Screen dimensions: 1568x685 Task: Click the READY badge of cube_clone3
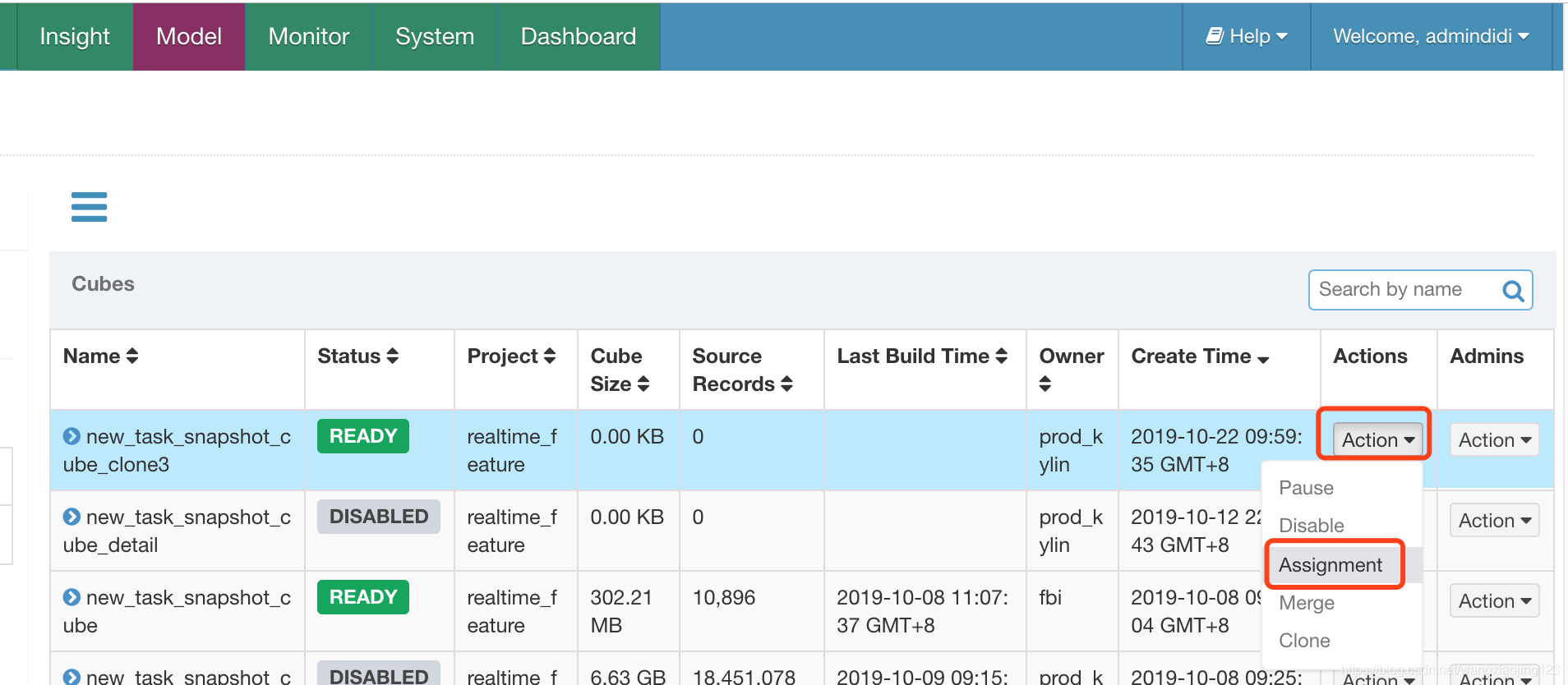pos(363,436)
